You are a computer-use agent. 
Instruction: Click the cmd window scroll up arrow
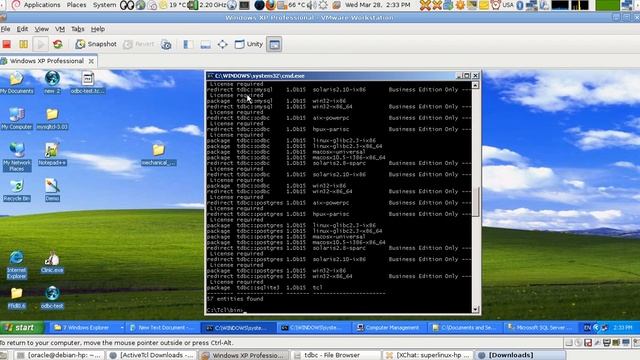476,85
